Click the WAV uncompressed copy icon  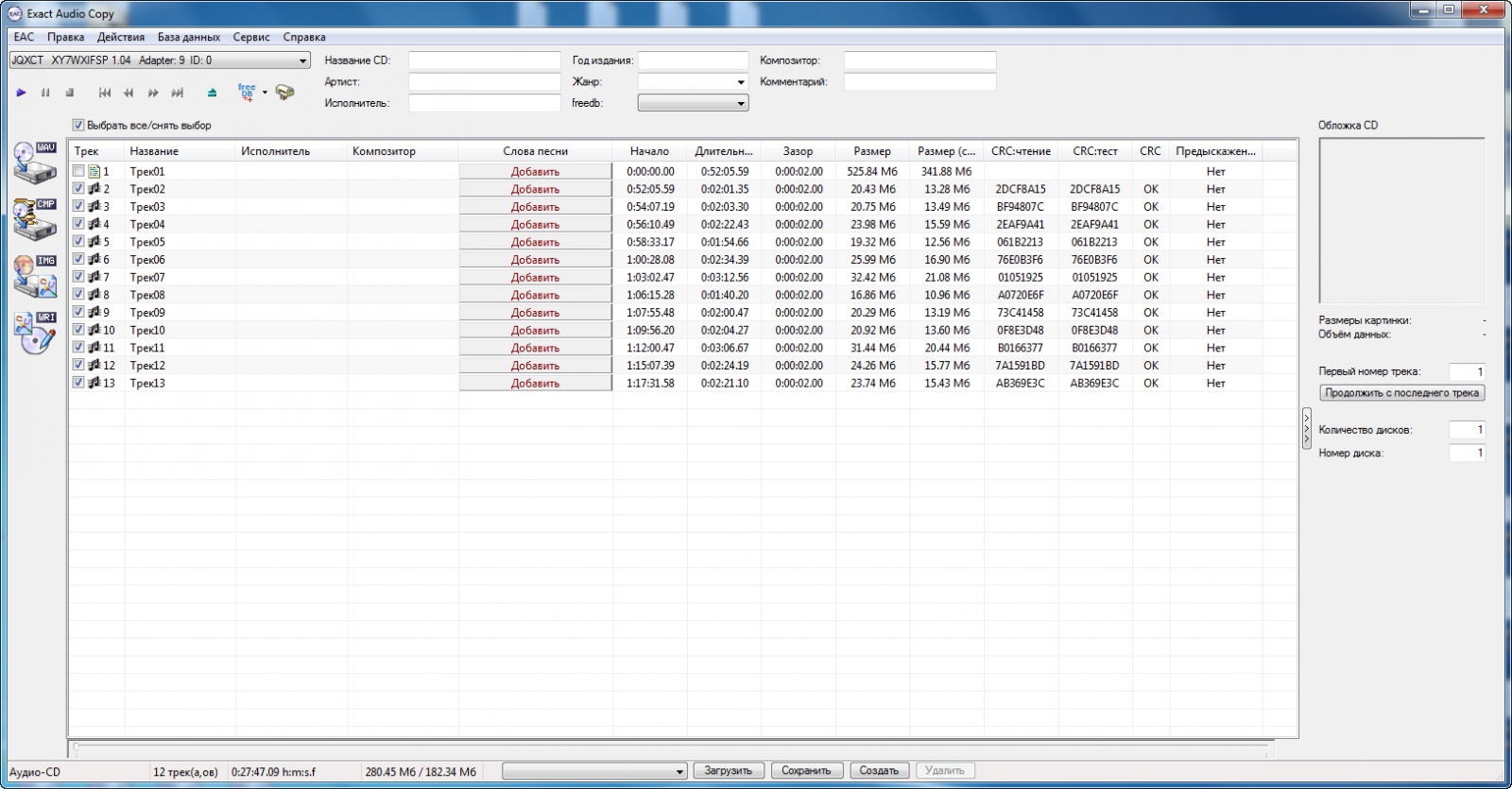click(x=36, y=163)
